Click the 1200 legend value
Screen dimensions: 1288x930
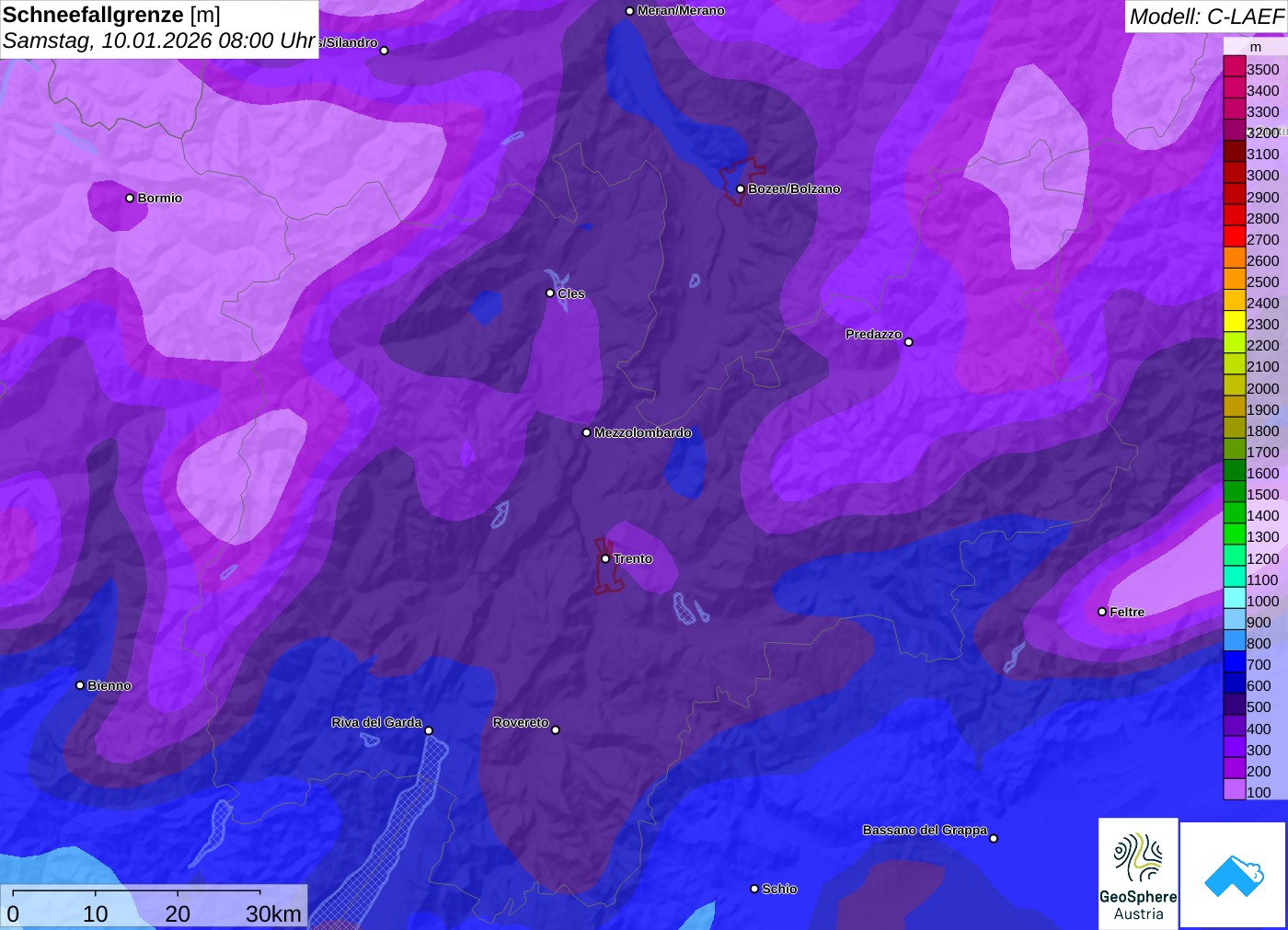[x=1262, y=558]
